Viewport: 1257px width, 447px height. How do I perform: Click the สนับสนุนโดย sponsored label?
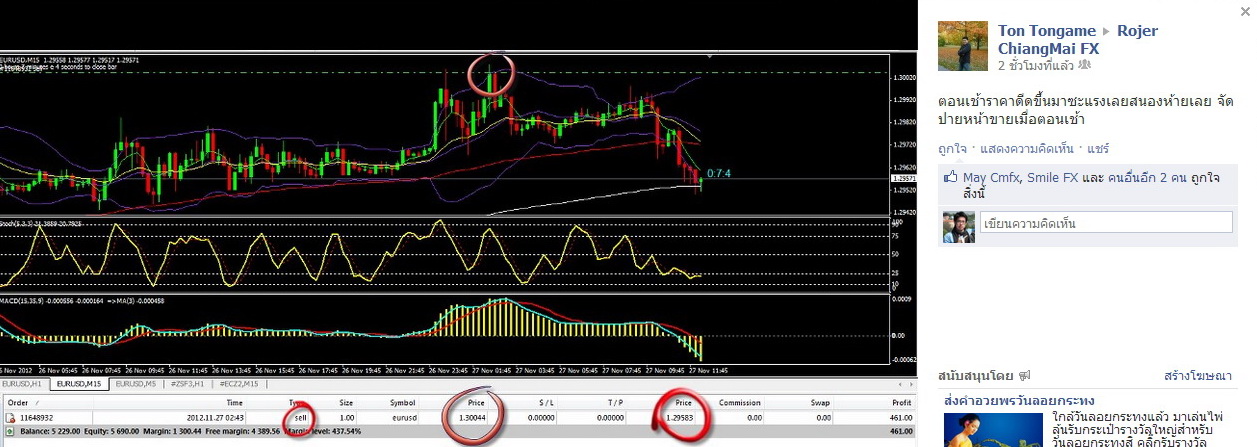pos(976,376)
